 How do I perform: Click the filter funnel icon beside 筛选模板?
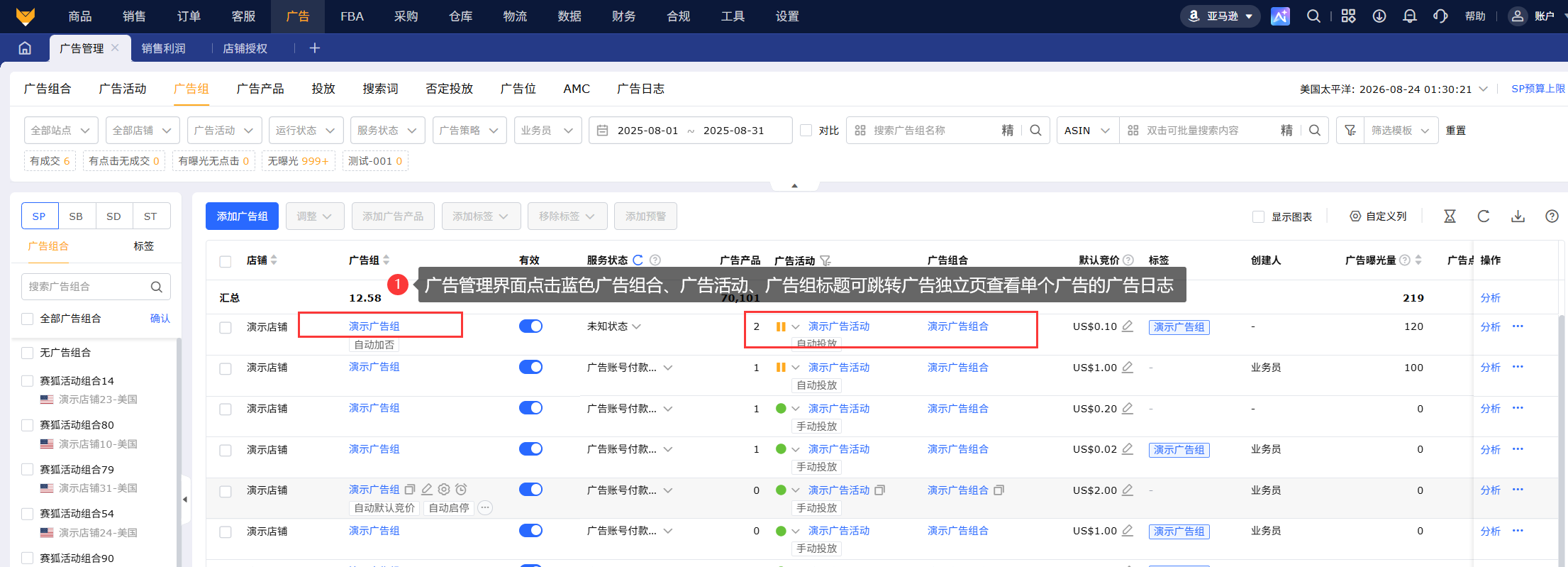(x=1350, y=131)
